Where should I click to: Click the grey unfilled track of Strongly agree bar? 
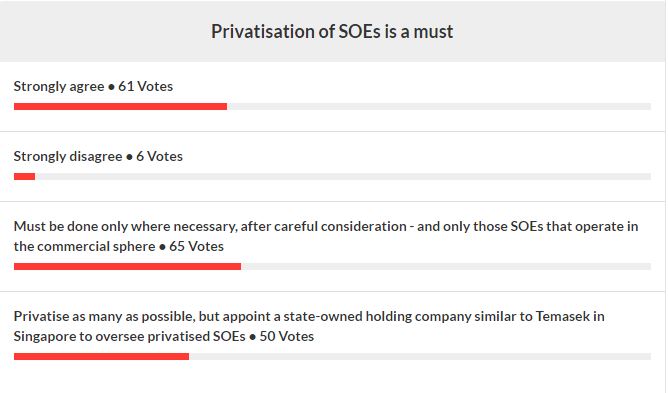click(439, 107)
